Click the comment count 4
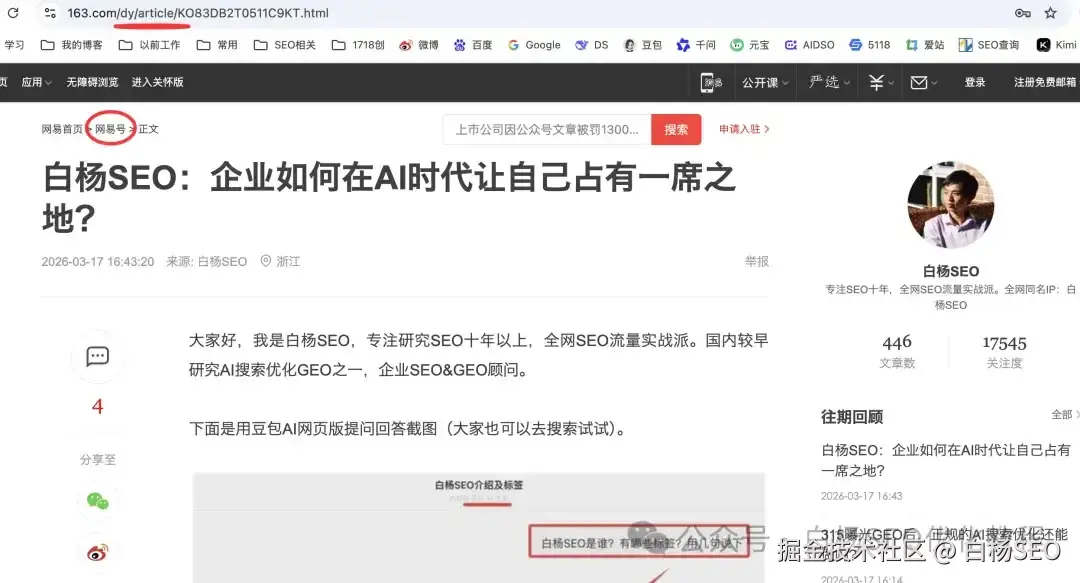This screenshot has height=583, width=1080. tap(97, 407)
